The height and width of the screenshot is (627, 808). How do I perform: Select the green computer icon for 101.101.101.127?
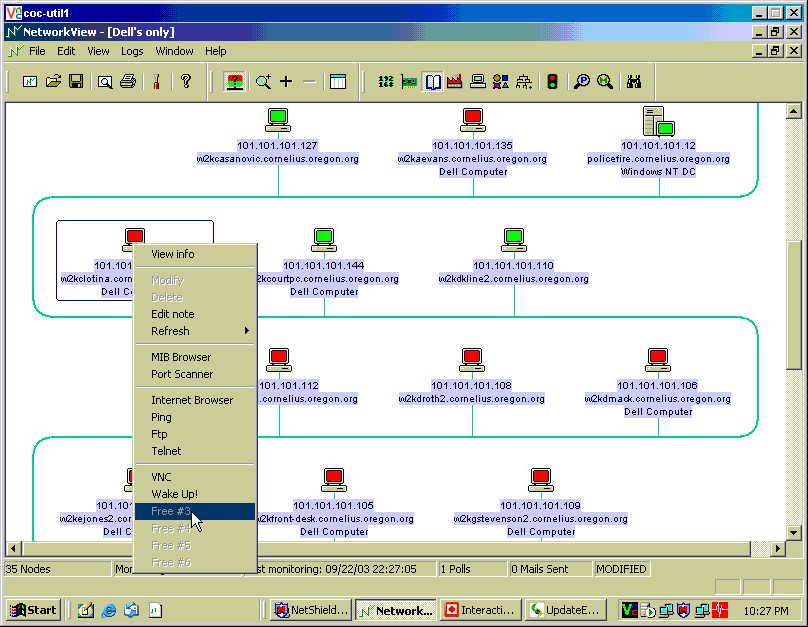click(x=278, y=120)
